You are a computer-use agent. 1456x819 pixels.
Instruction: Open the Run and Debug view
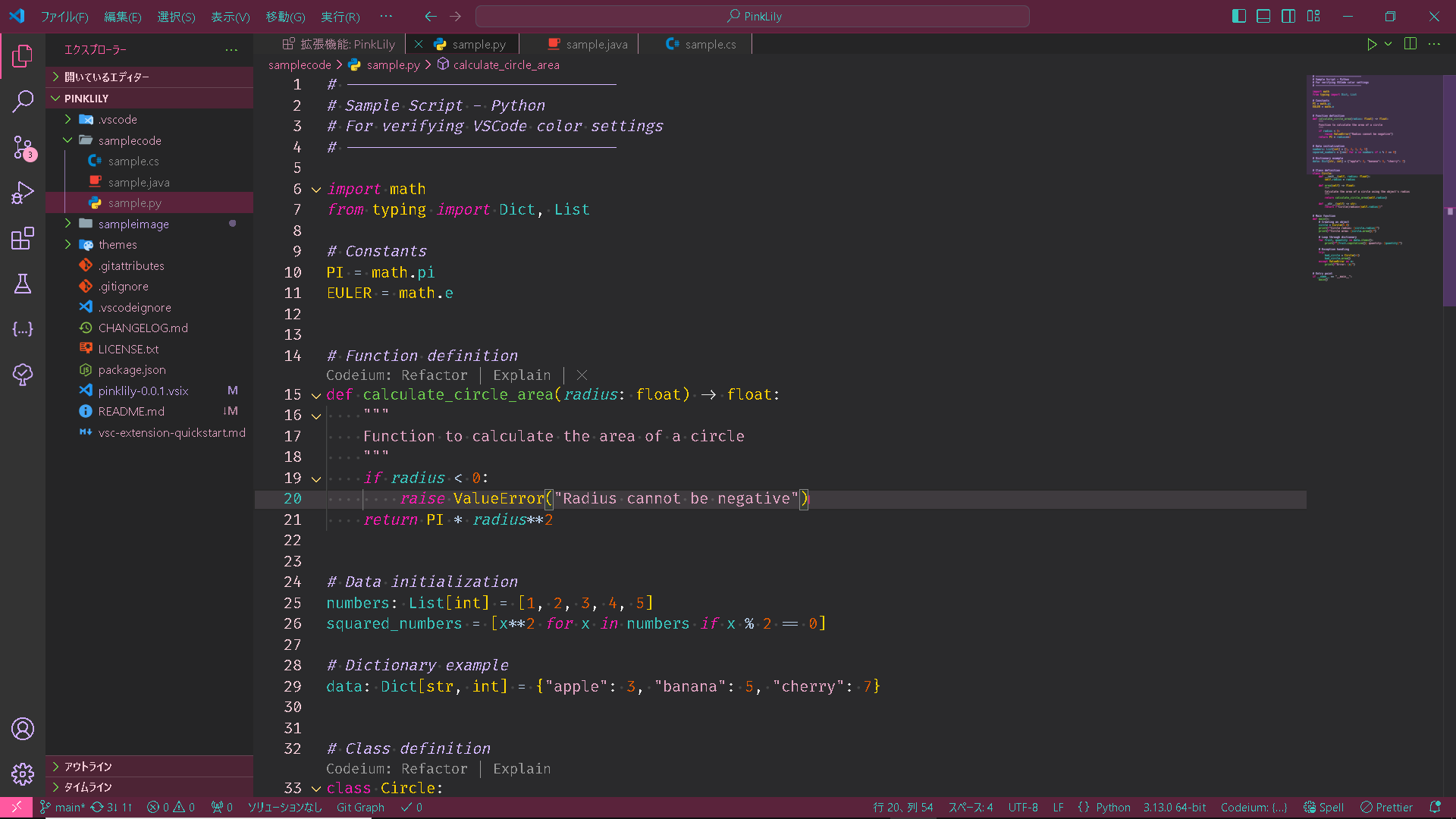pyautogui.click(x=23, y=193)
